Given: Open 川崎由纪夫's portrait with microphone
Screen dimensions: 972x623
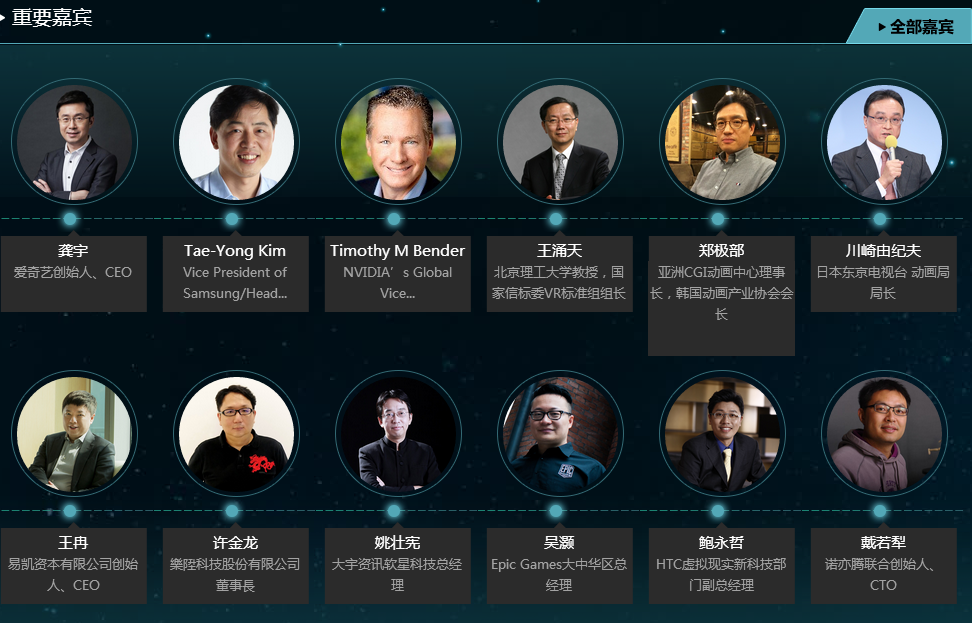Looking at the screenshot, I should click(x=884, y=142).
